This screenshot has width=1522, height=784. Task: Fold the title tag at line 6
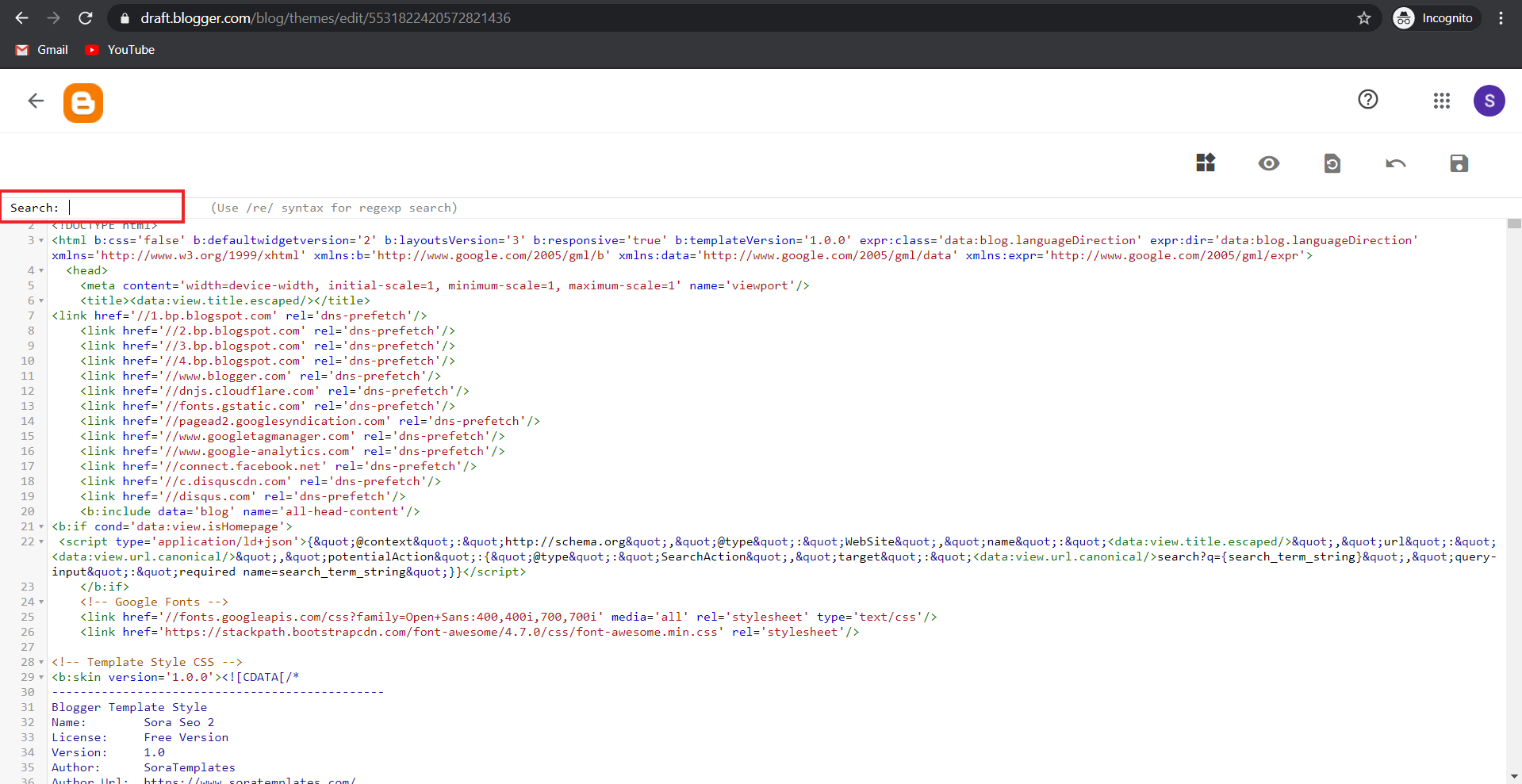click(x=41, y=300)
